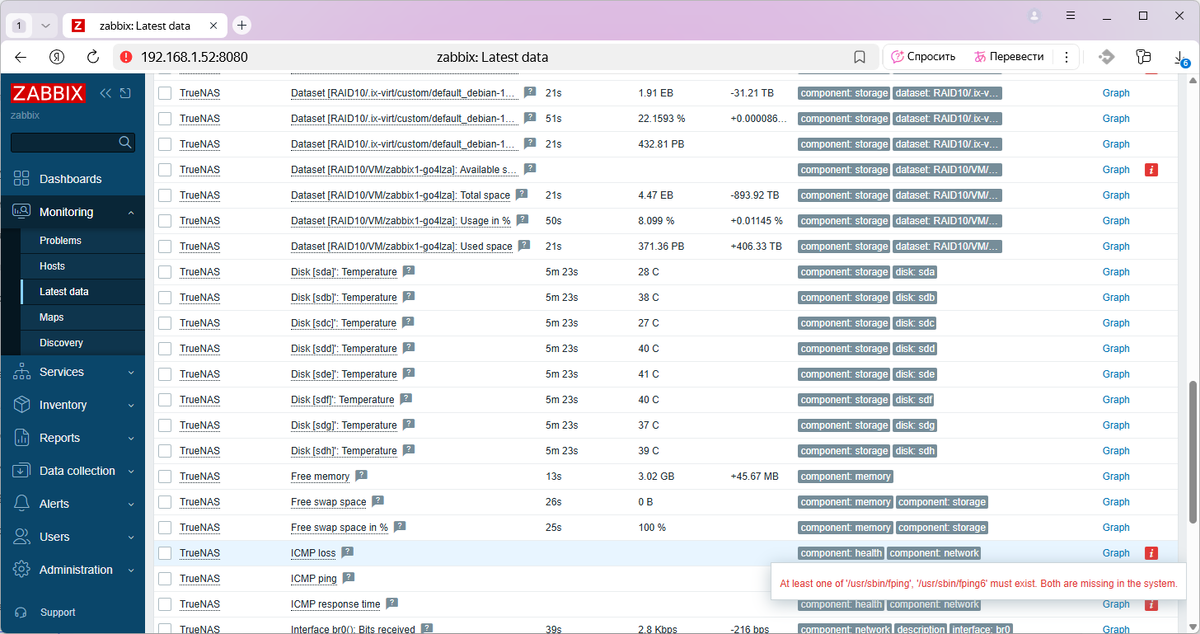Check the Disk [sda] Temperature row

coord(165,272)
